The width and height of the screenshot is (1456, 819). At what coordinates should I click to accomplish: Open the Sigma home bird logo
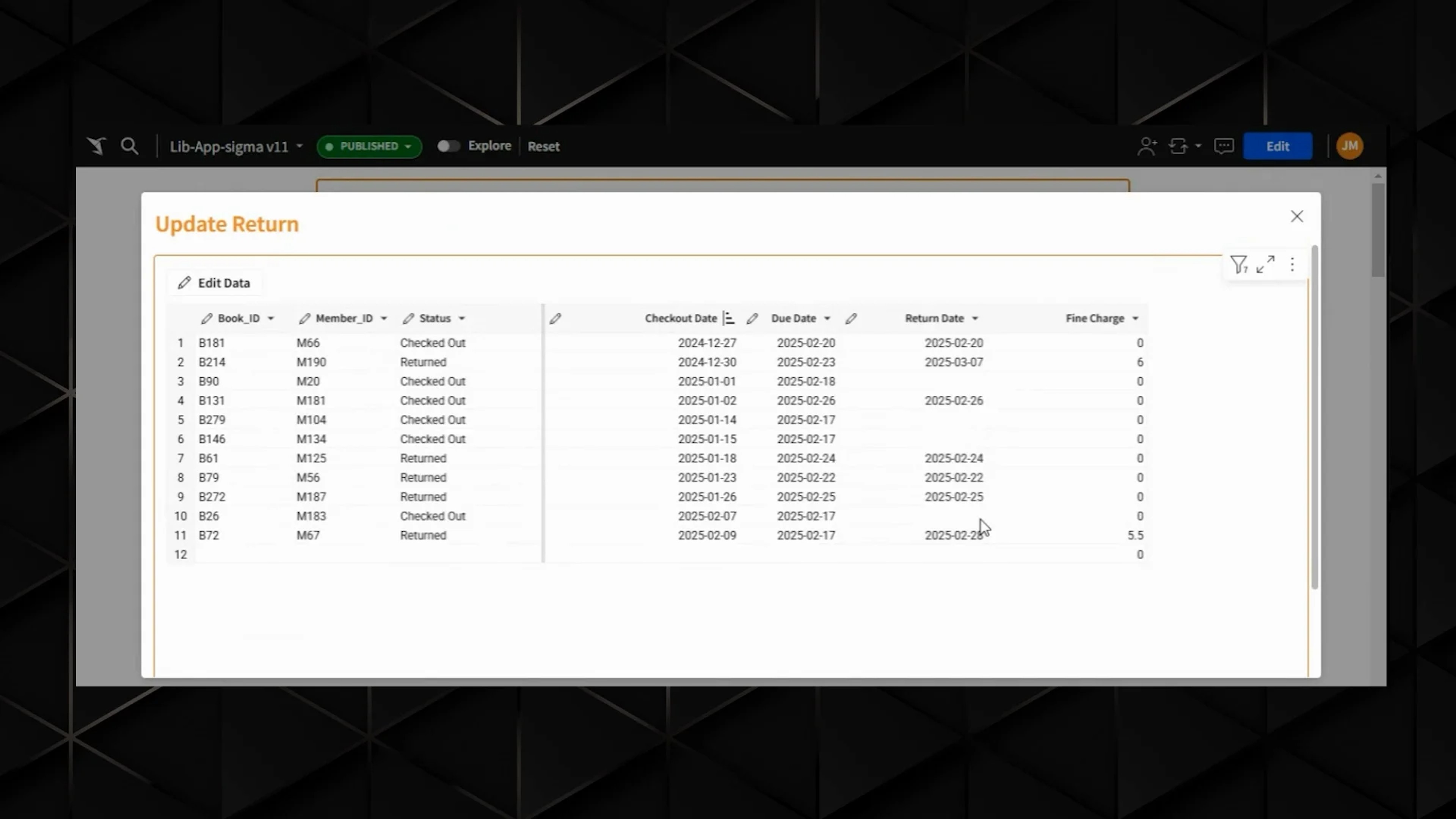coord(97,146)
